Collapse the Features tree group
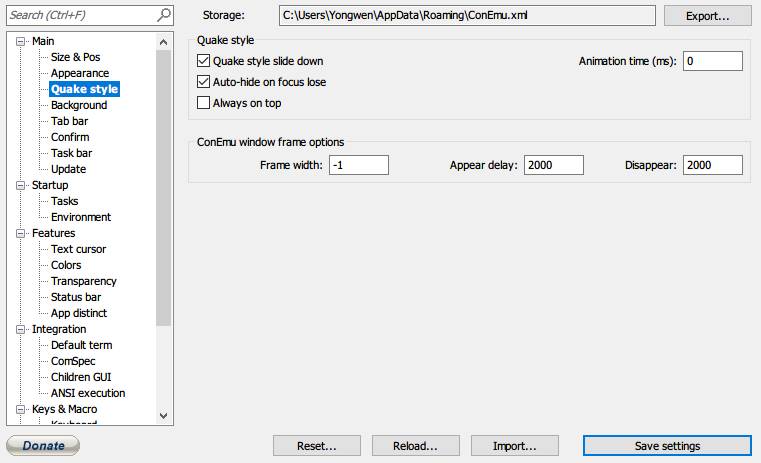The height and width of the screenshot is (463, 761). click(x=23, y=233)
